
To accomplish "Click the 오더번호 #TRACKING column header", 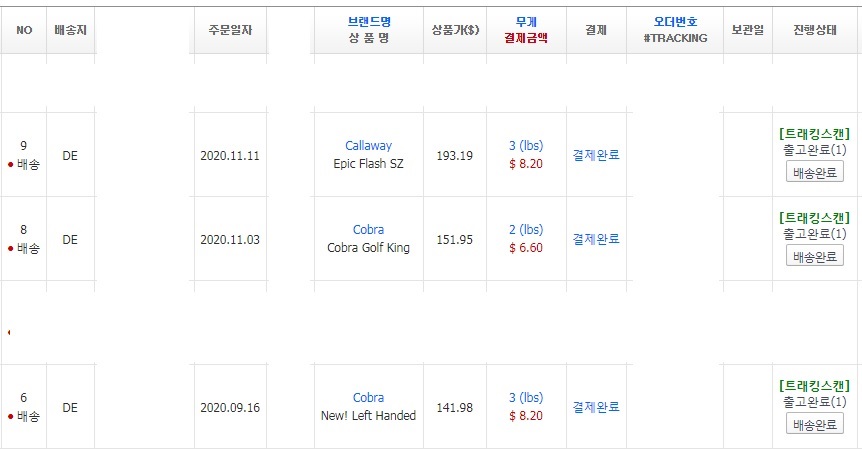I will click(675, 30).
